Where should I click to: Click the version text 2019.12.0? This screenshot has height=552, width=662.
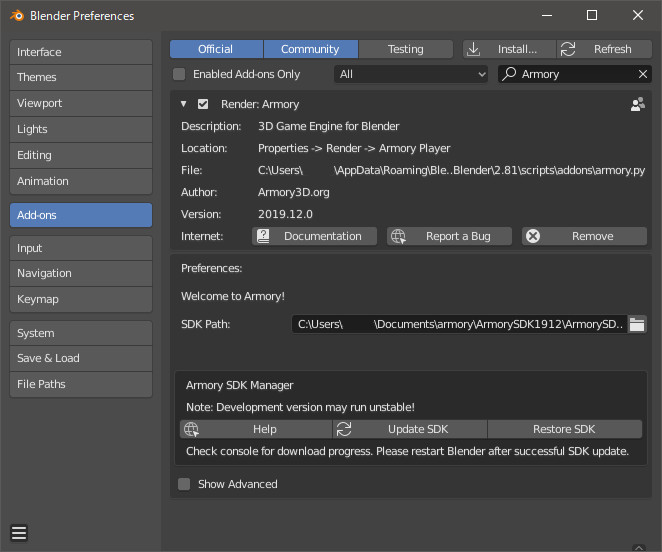(x=285, y=214)
